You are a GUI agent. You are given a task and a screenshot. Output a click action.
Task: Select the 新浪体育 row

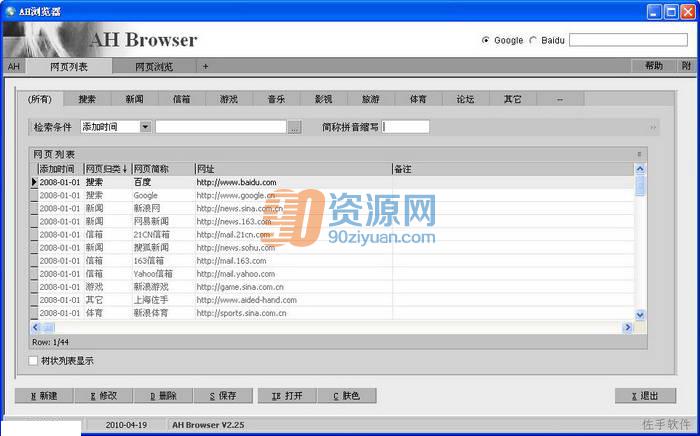tap(332, 313)
